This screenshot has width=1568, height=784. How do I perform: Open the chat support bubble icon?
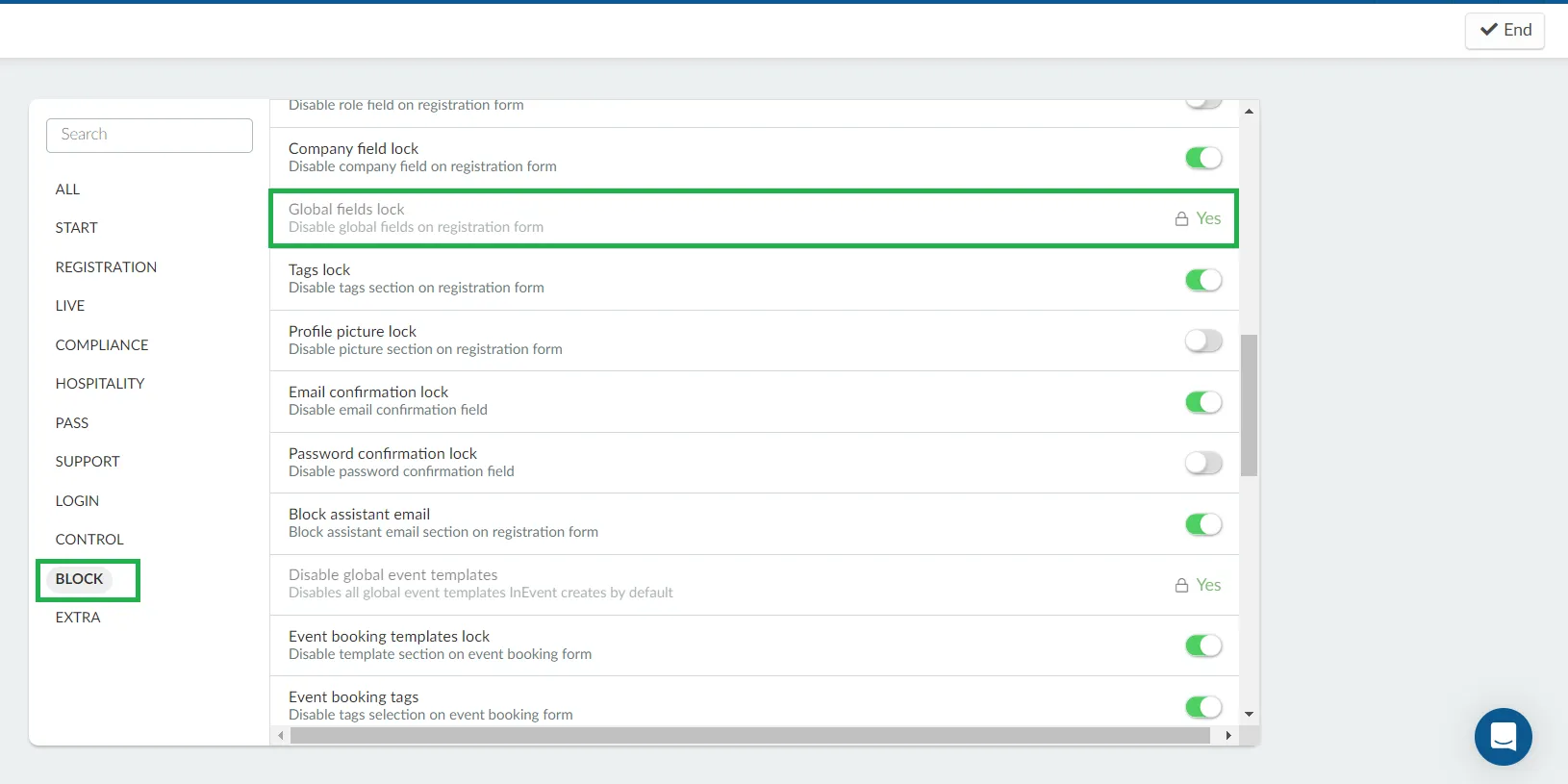pos(1503,737)
